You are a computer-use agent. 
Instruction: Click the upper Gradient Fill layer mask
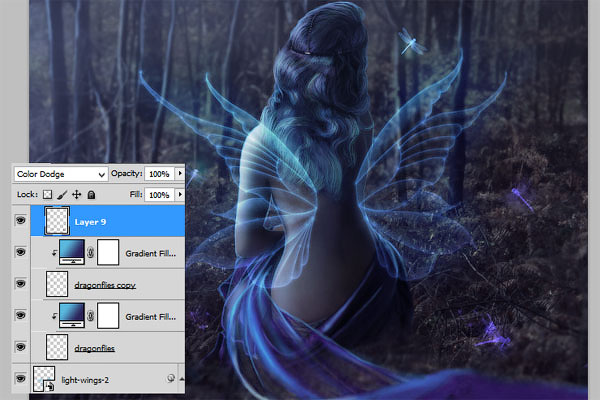pos(108,252)
